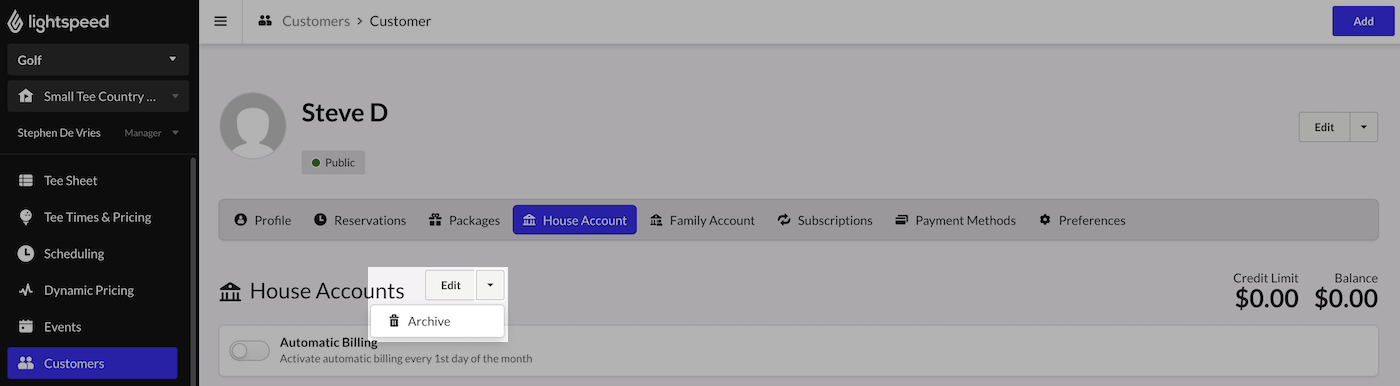Screen dimensions: 1400x386
Task: Click the Edit button next to House Accounts
Action: [x=451, y=285]
